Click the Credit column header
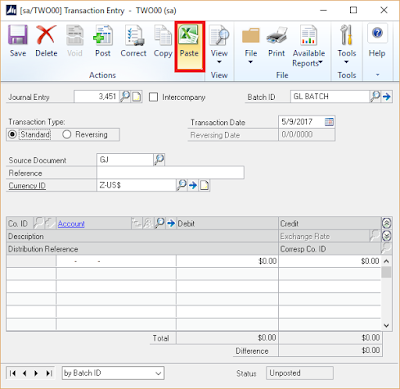This screenshot has width=400, height=389. [289, 223]
